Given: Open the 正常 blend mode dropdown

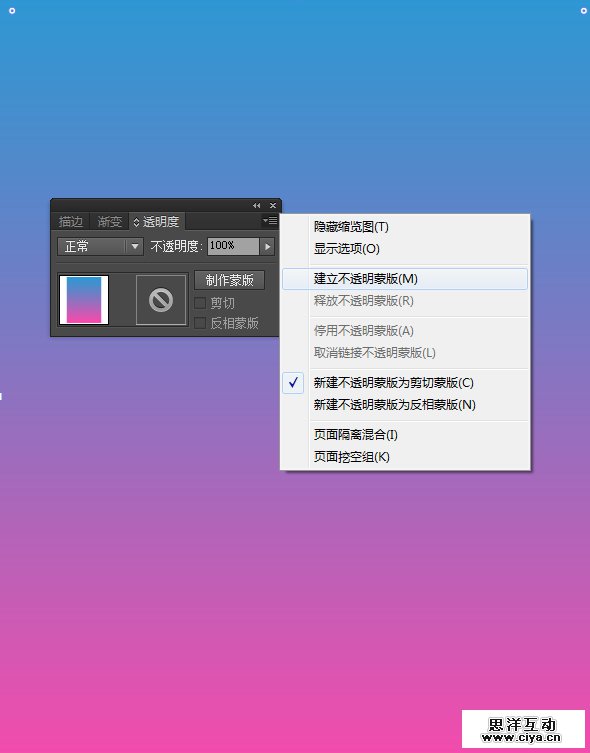Looking at the screenshot, I should tap(100, 247).
